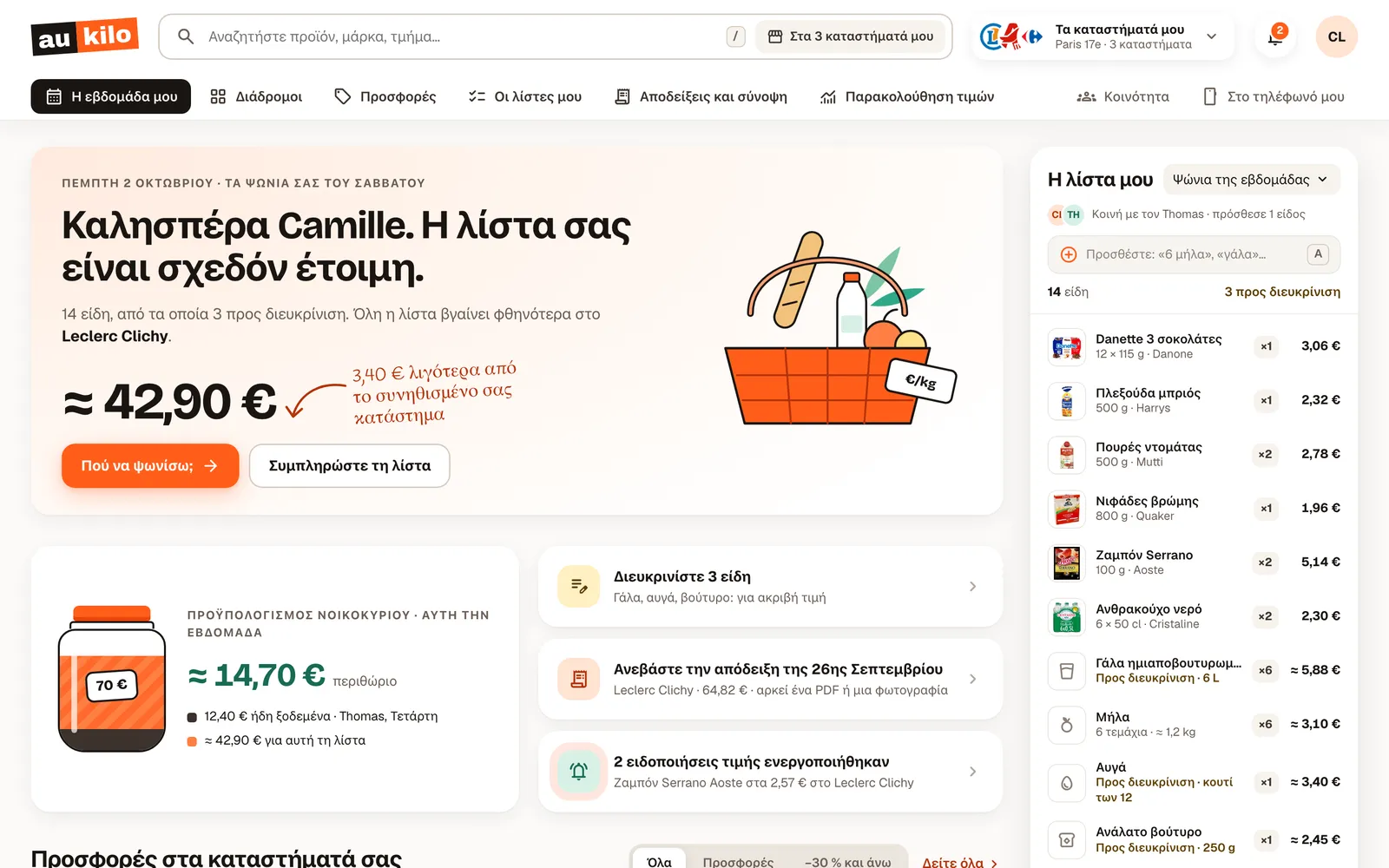Click ×1 quantity for Αυγά

tap(1267, 783)
